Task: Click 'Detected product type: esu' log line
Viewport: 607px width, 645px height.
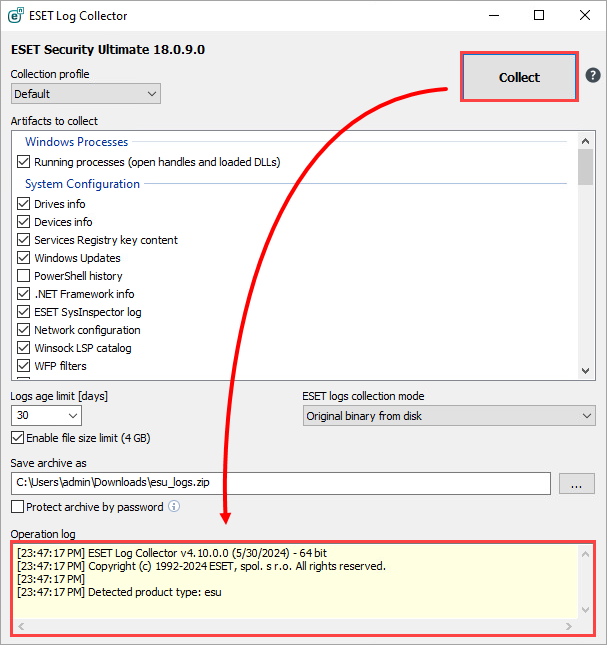Action: [x=119, y=592]
